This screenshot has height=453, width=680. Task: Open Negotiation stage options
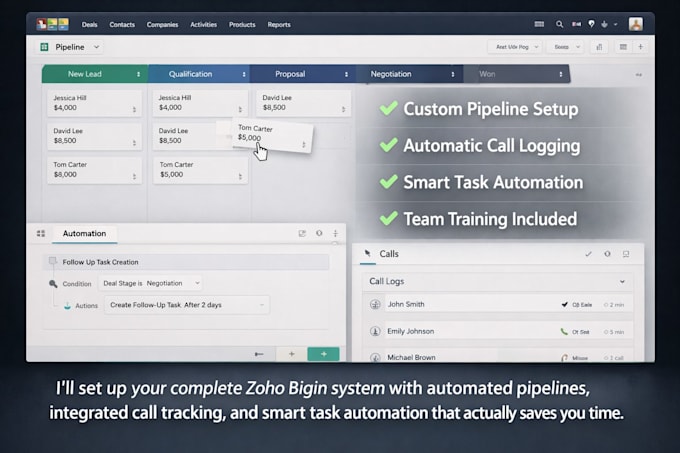(453, 75)
